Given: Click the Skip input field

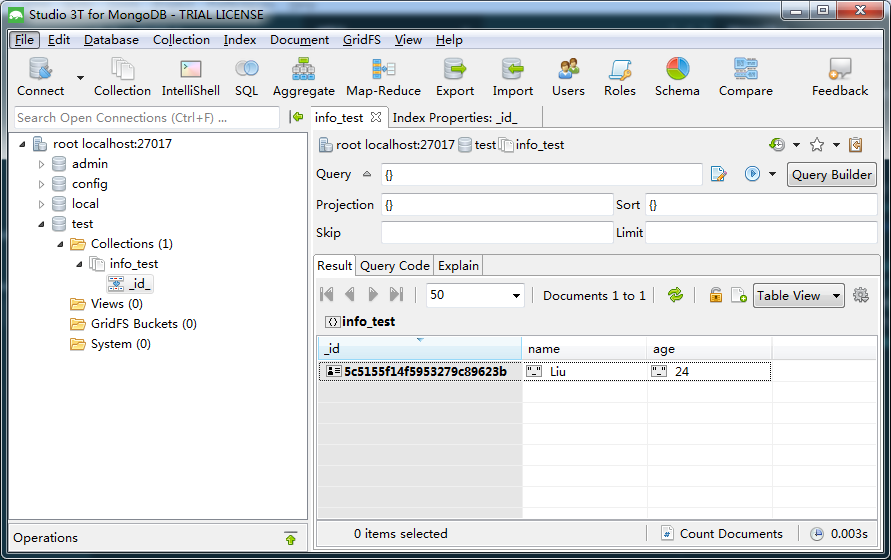Looking at the screenshot, I should (497, 233).
